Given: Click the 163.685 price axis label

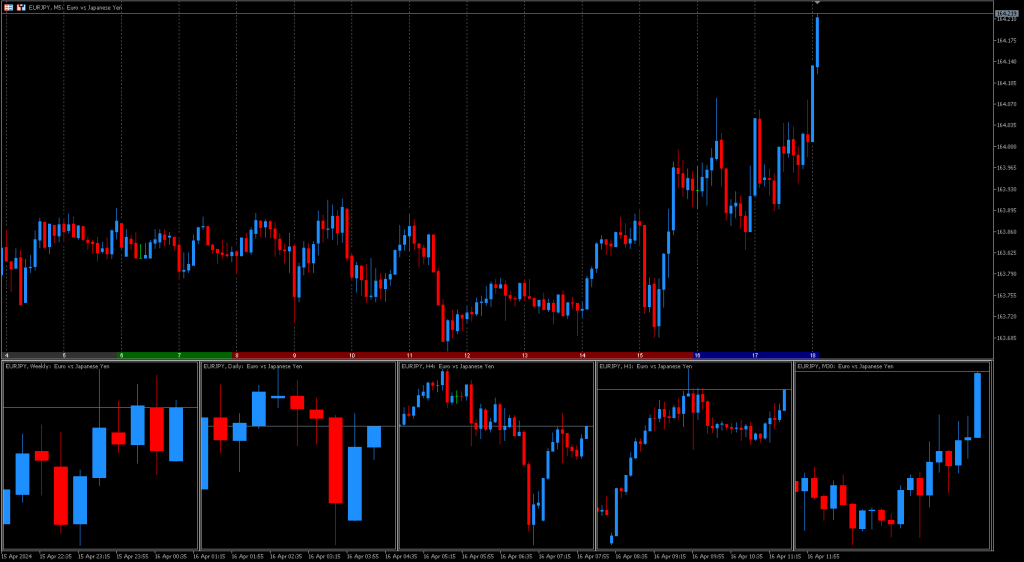Looking at the screenshot, I should pyautogui.click(x=1006, y=338).
